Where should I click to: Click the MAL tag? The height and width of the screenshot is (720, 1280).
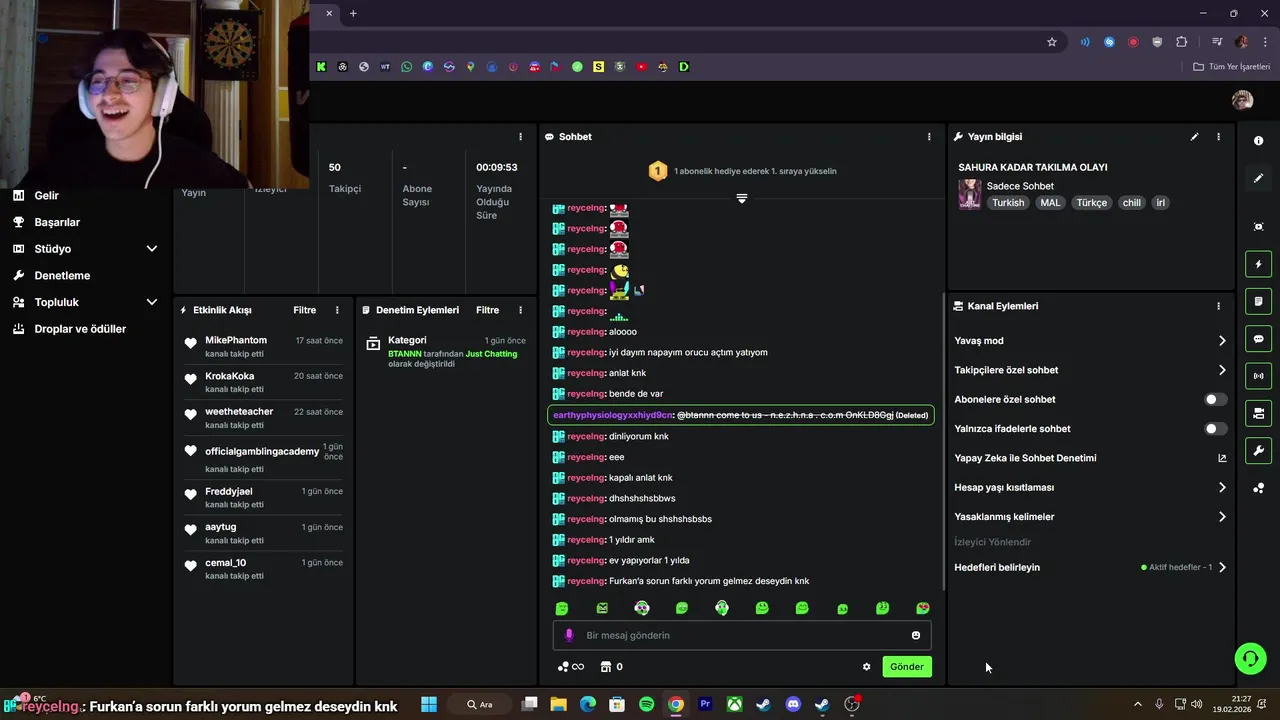coord(1050,203)
